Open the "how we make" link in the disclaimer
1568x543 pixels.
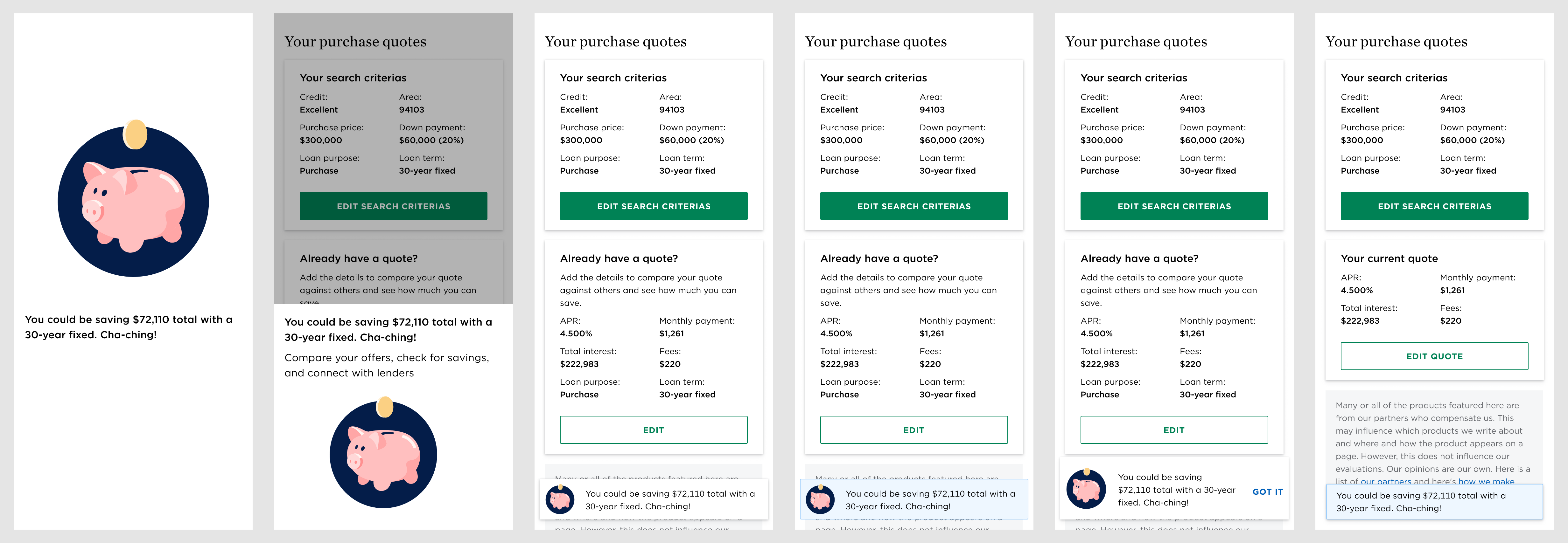(x=1487, y=482)
